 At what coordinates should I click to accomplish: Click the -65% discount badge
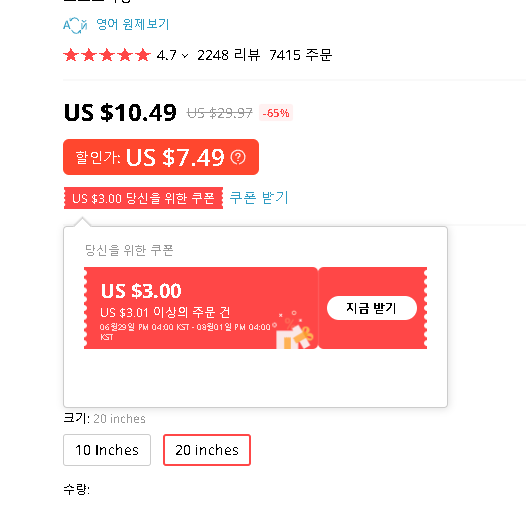click(276, 113)
